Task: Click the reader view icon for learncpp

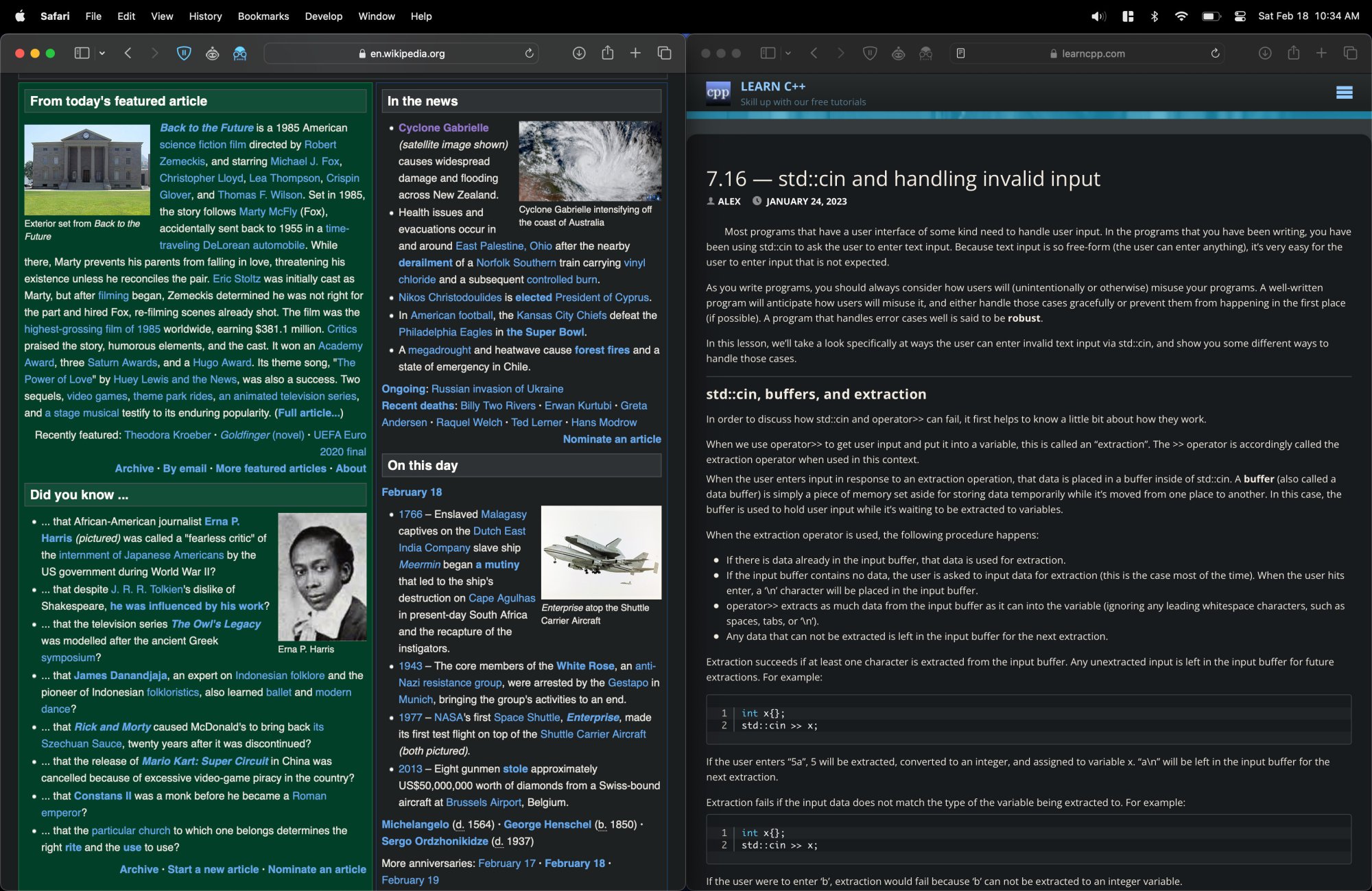Action: coord(960,53)
